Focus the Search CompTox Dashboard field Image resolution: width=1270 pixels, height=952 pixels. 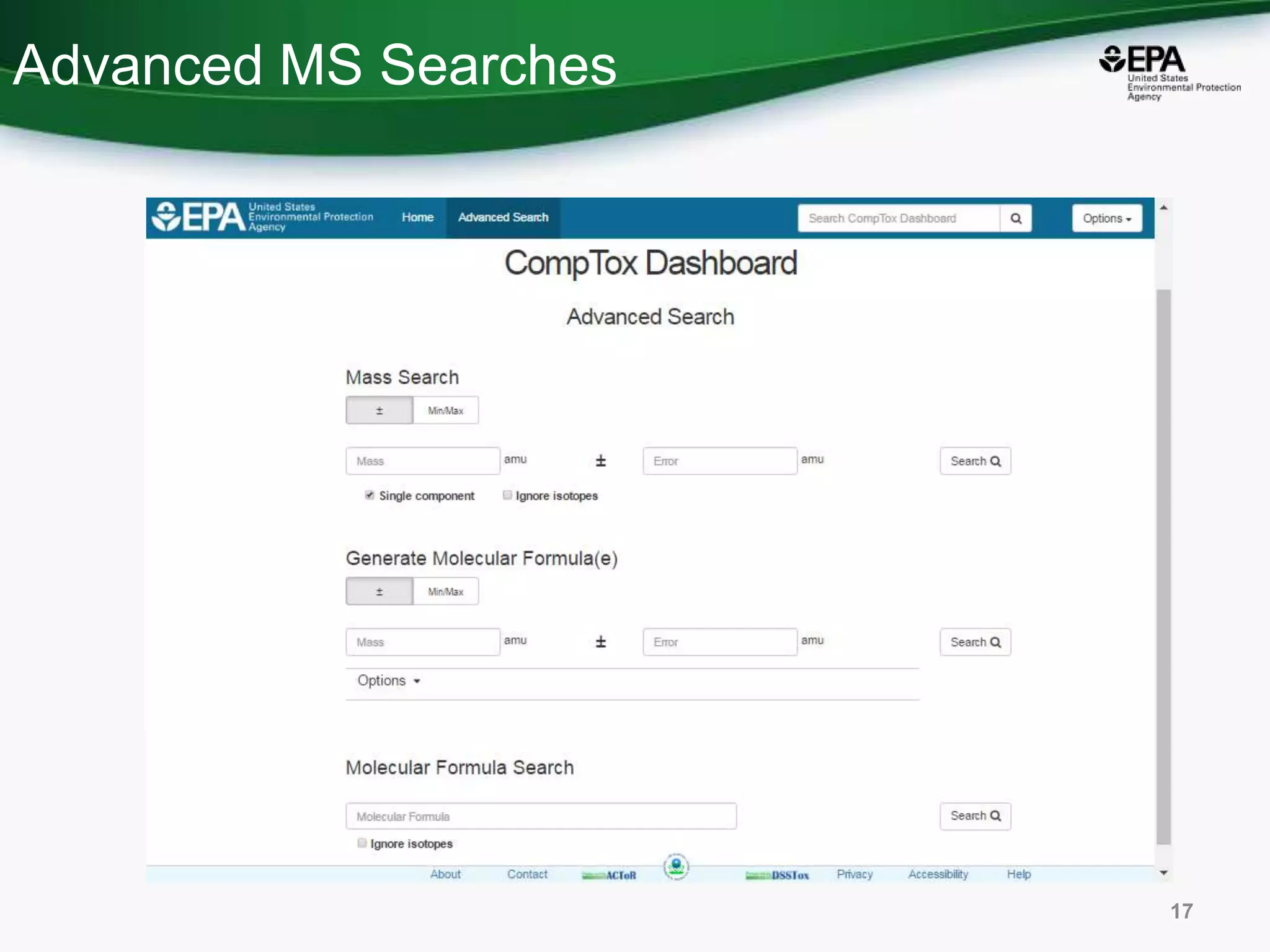tap(899, 218)
